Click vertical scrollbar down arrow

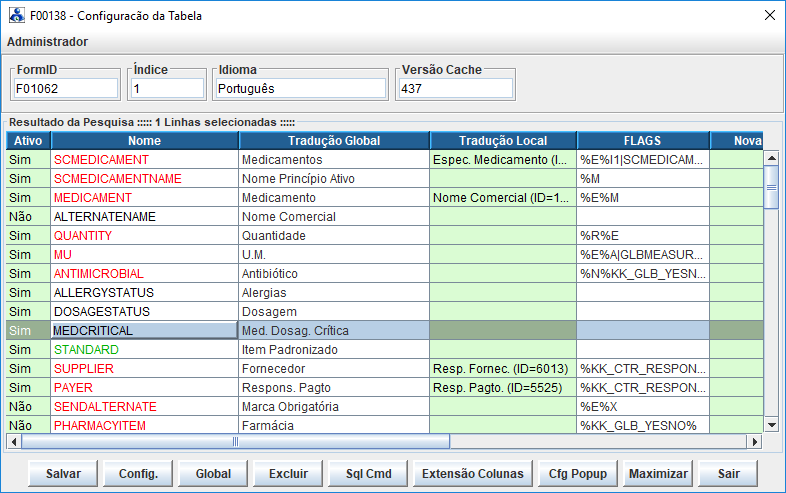[x=771, y=425]
